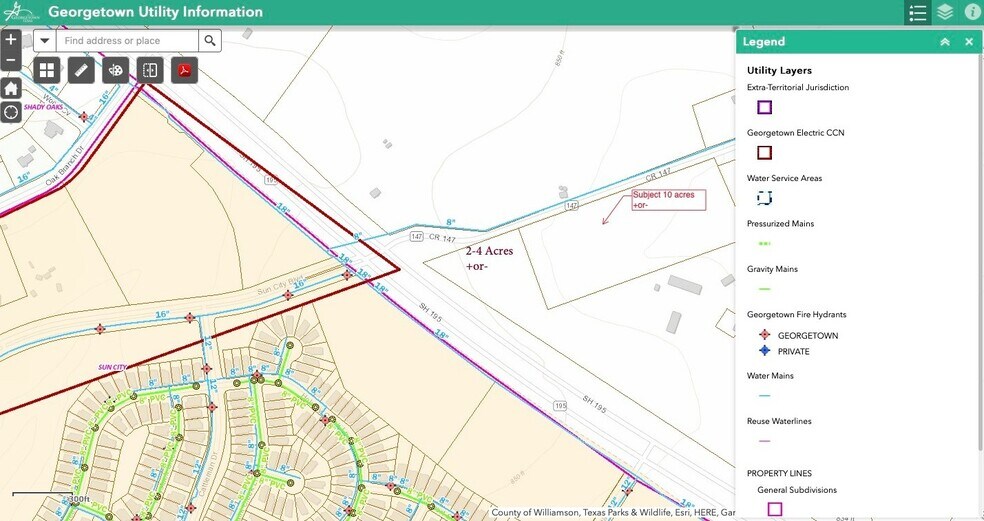
Task: Collapse the Legend panel with double chevron
Action: coord(945,42)
